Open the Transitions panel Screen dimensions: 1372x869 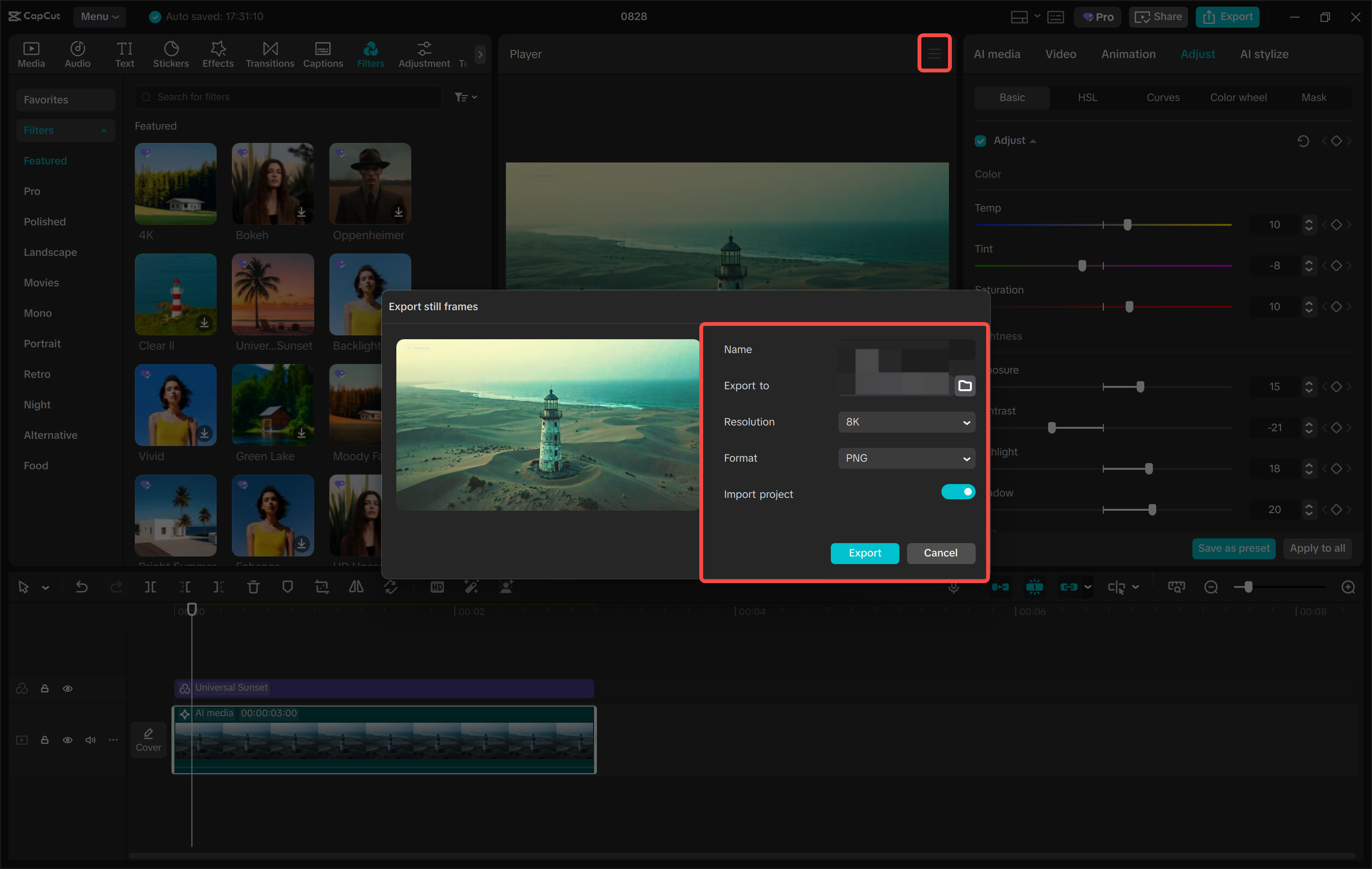(270, 53)
